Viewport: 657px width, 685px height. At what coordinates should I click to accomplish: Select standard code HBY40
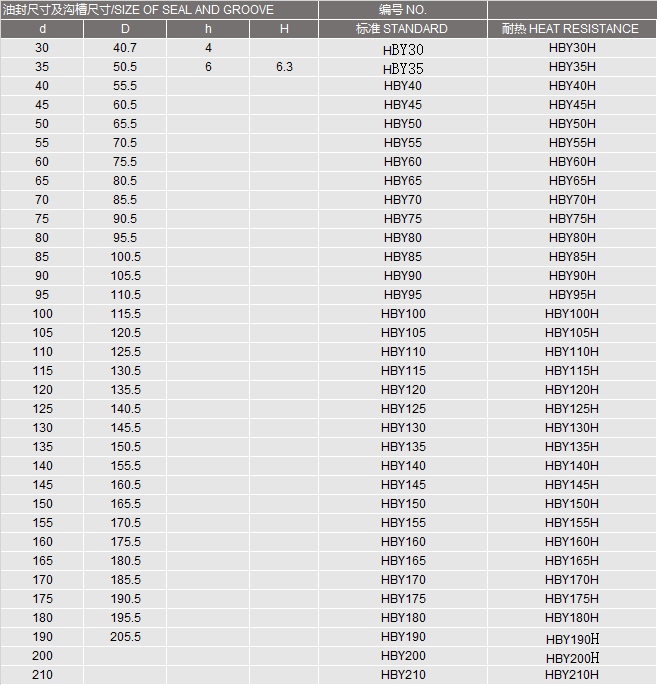[403, 86]
